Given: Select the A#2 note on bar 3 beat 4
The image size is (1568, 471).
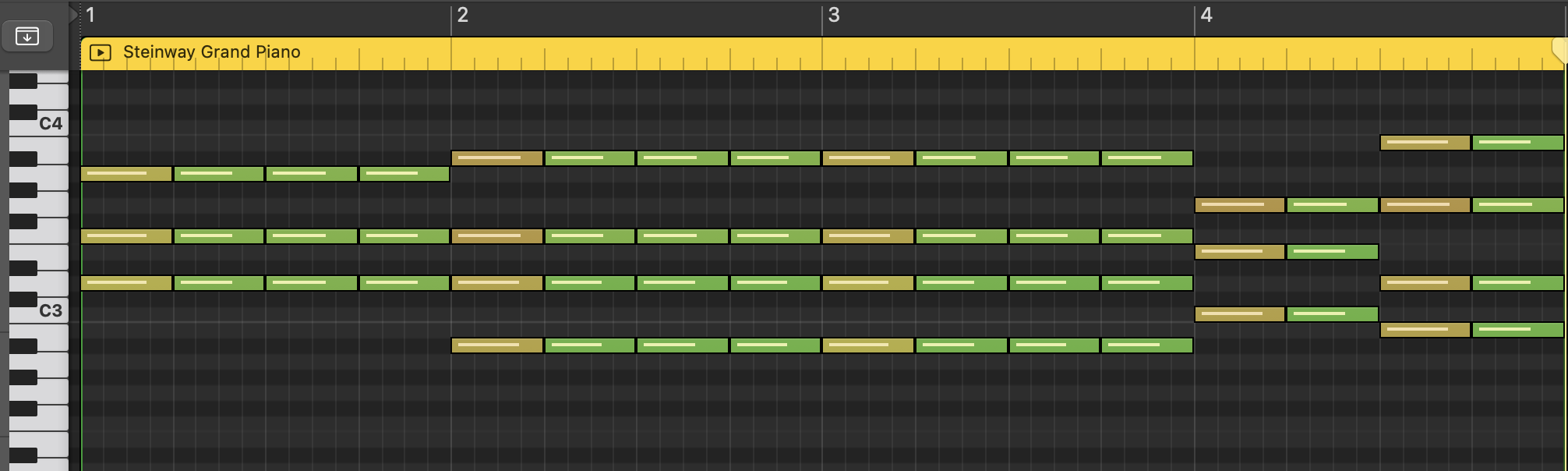Looking at the screenshot, I should tap(1147, 345).
